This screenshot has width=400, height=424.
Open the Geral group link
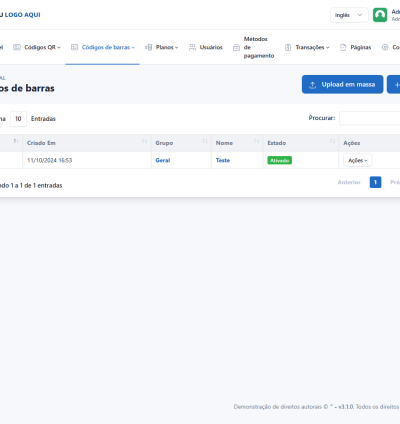(163, 160)
